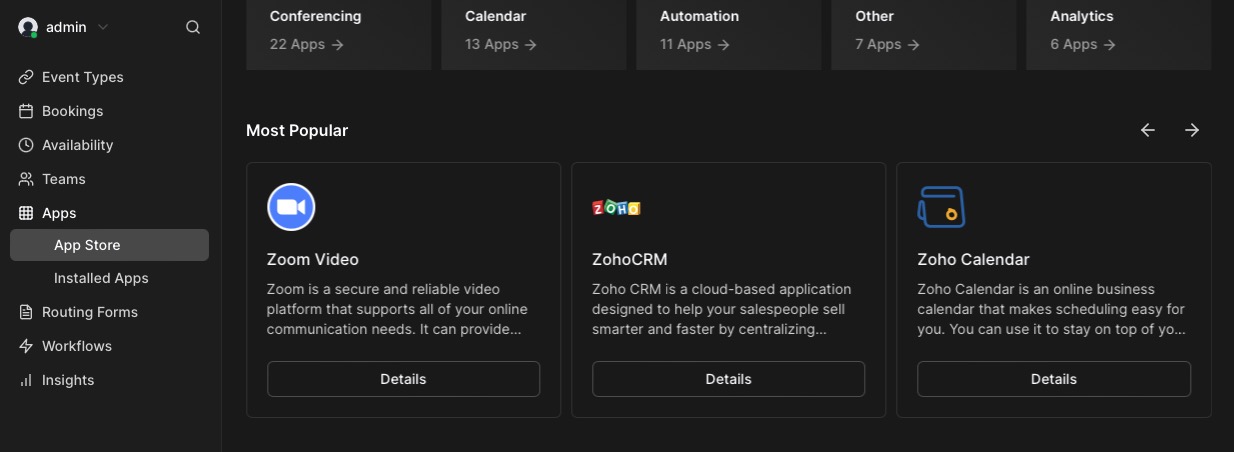
Task: Click the 6 Apps arrow link
Action: (1083, 44)
